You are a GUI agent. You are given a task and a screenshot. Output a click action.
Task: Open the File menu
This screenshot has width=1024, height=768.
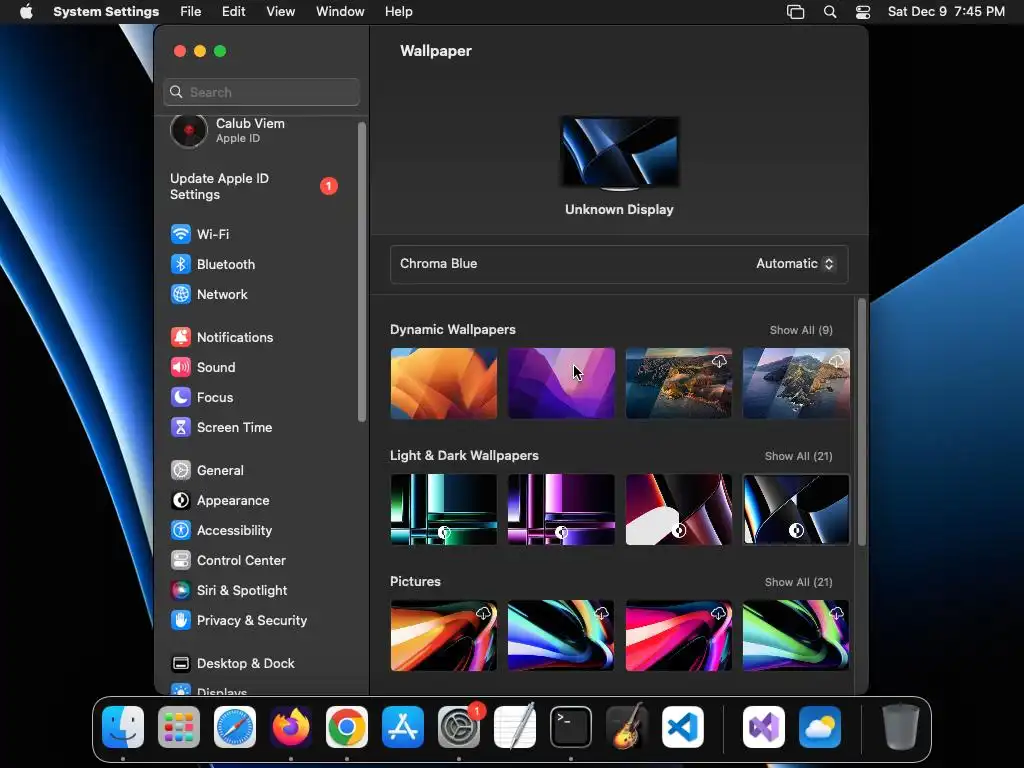coord(191,12)
